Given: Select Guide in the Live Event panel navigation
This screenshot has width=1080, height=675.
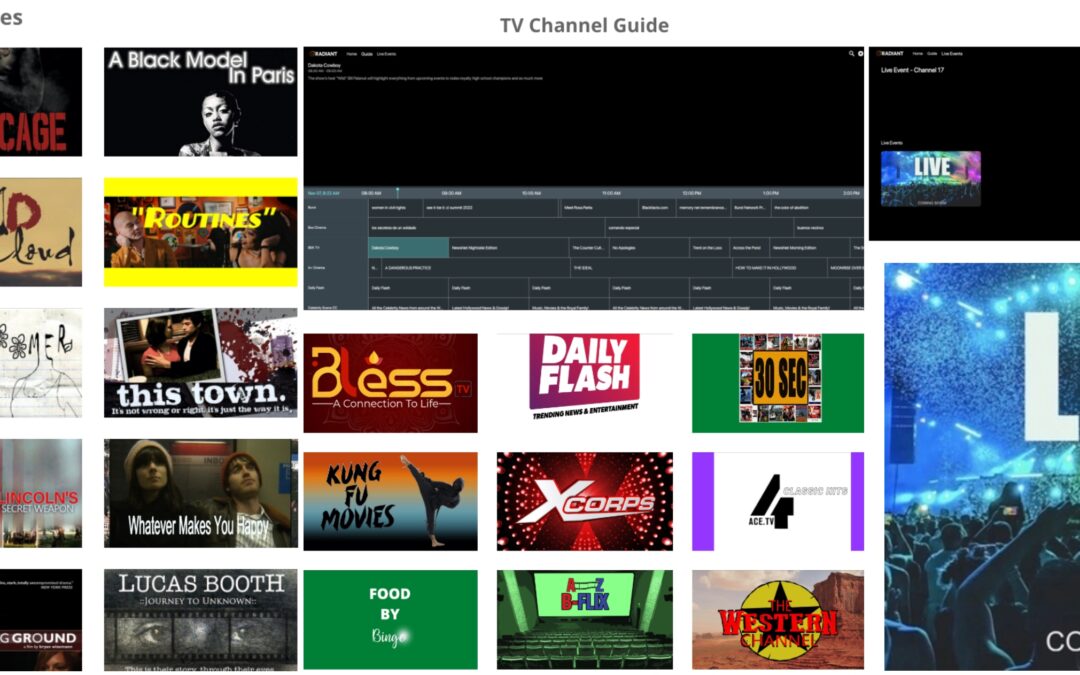Looking at the screenshot, I should click(932, 53).
